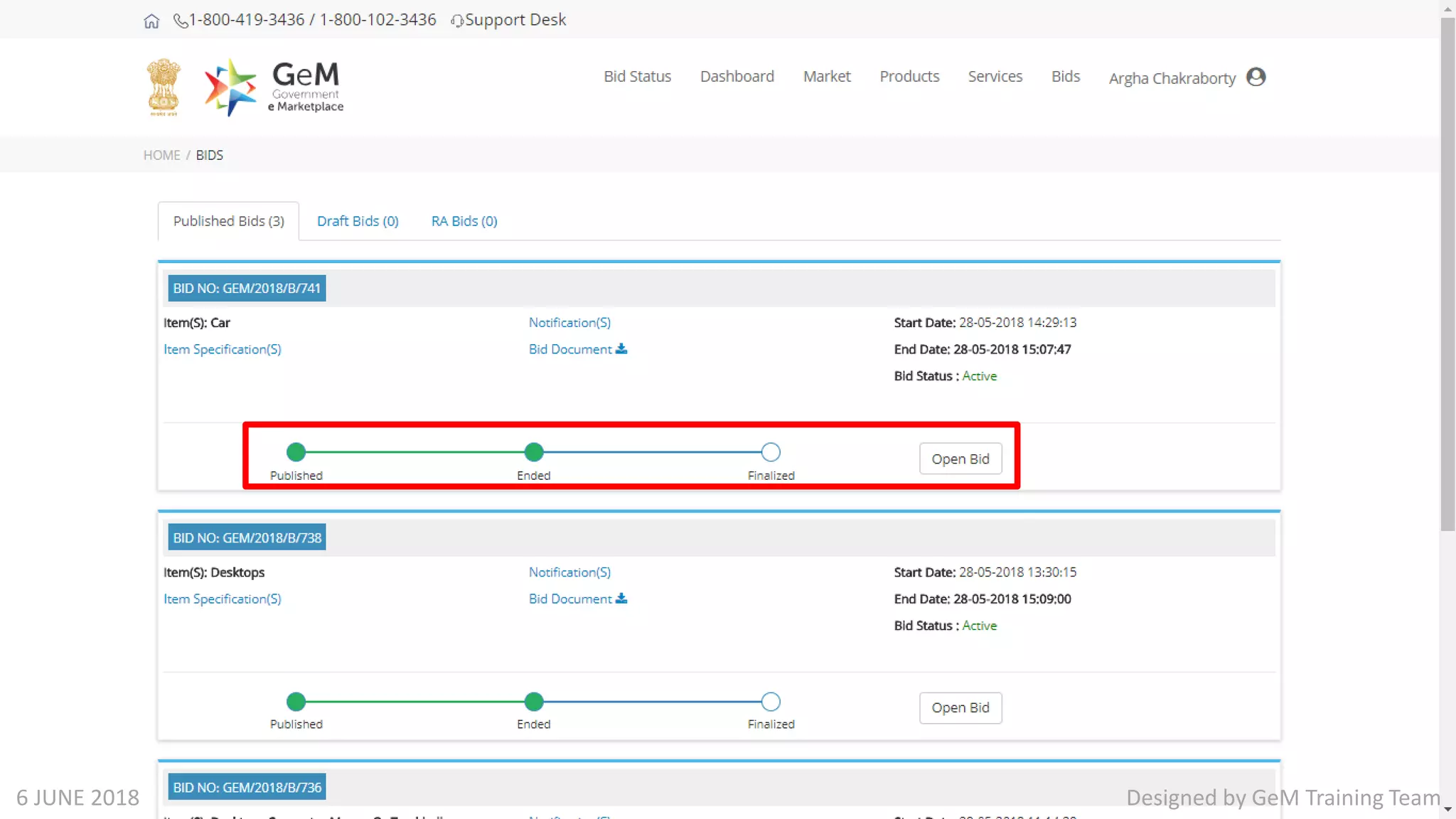Open Item Specification(S) for Desktops bid
Image resolution: width=1456 pixels, height=819 pixels.
coord(223,599)
